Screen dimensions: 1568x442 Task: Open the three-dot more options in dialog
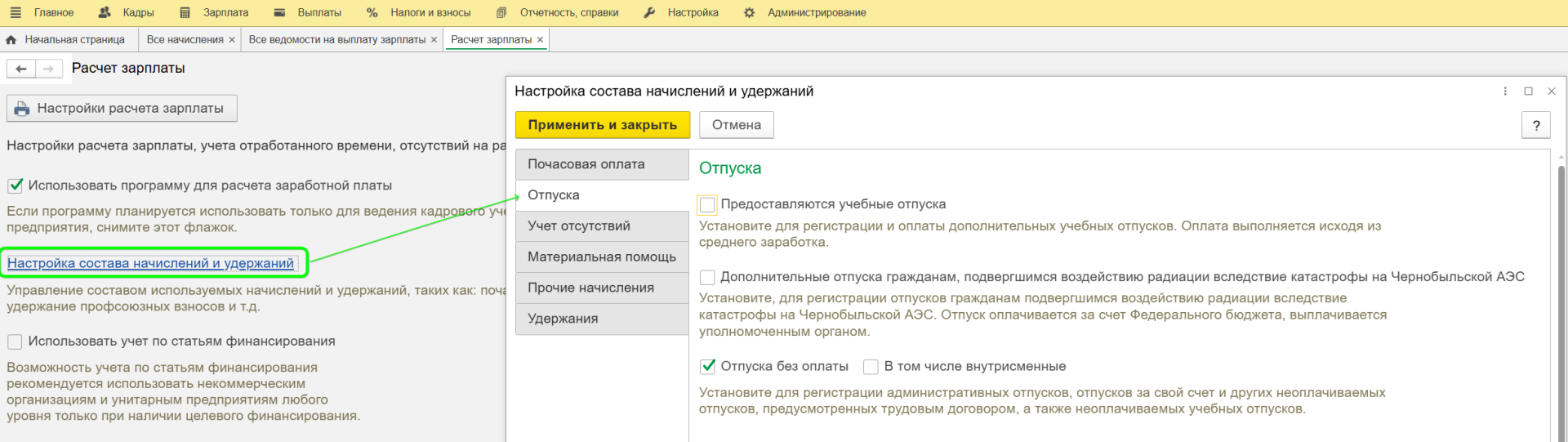(1505, 92)
